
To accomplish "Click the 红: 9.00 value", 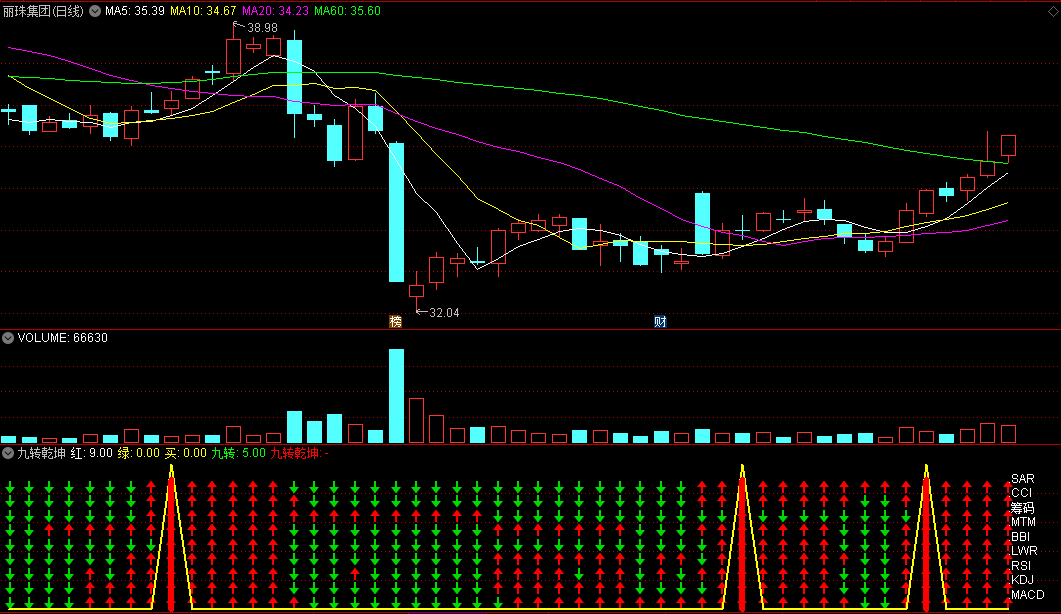I will [91, 453].
